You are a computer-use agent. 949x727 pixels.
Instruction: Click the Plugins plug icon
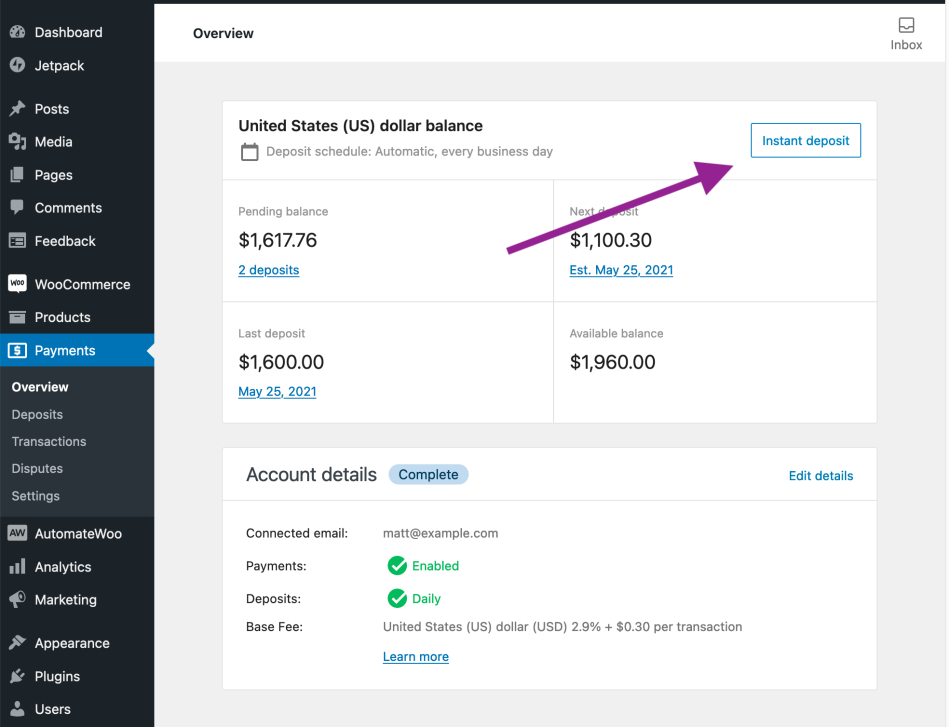(17, 676)
